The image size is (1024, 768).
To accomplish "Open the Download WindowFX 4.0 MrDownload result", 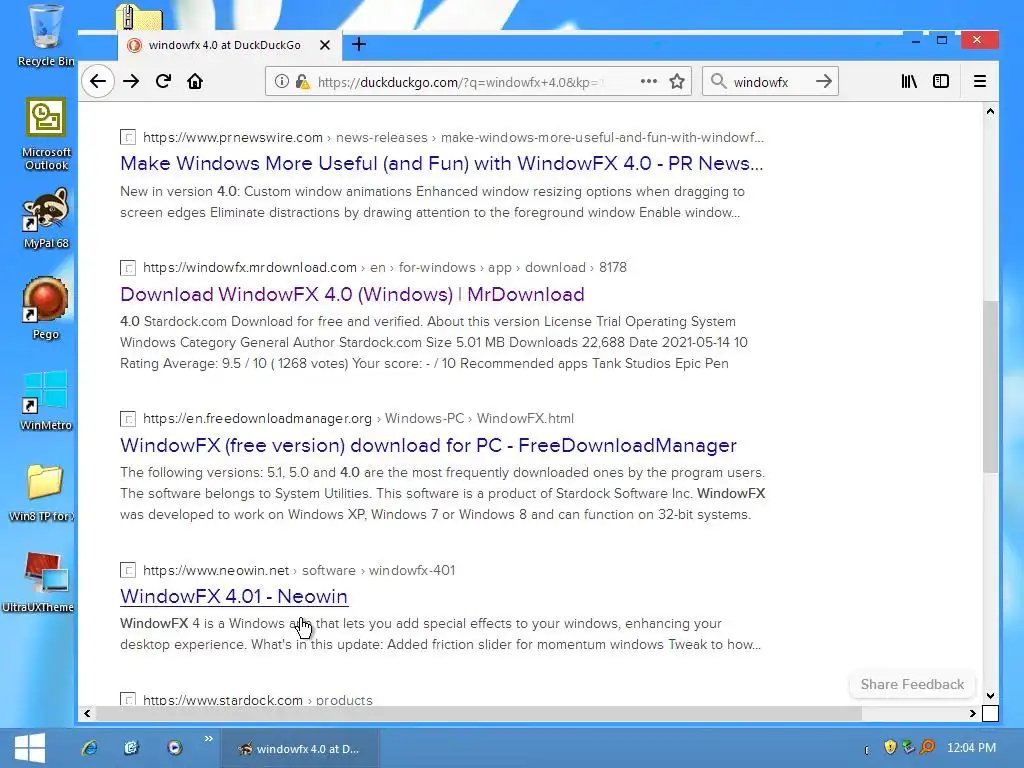I will click(x=352, y=295).
